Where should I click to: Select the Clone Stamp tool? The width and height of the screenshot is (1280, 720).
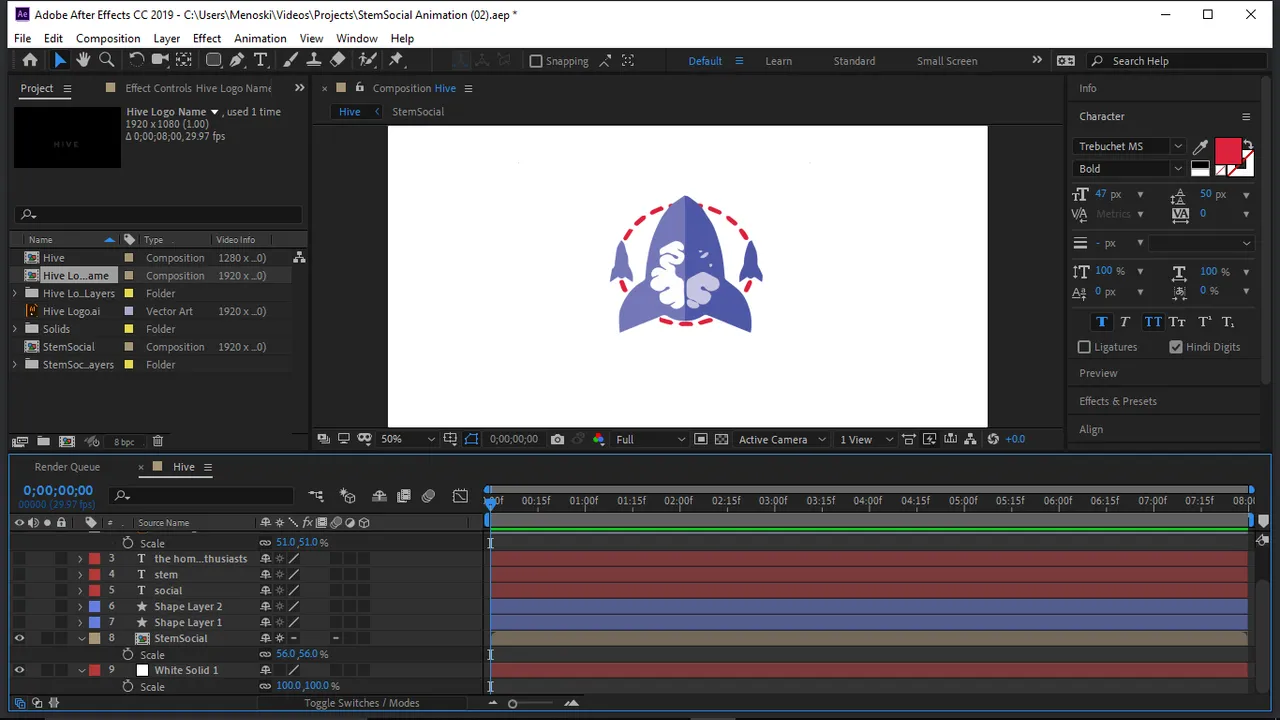coord(314,60)
